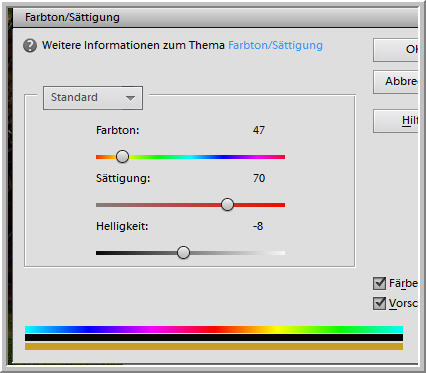Open the Standard edit range dropdown
This screenshot has height=373, width=426.
[x=93, y=98]
